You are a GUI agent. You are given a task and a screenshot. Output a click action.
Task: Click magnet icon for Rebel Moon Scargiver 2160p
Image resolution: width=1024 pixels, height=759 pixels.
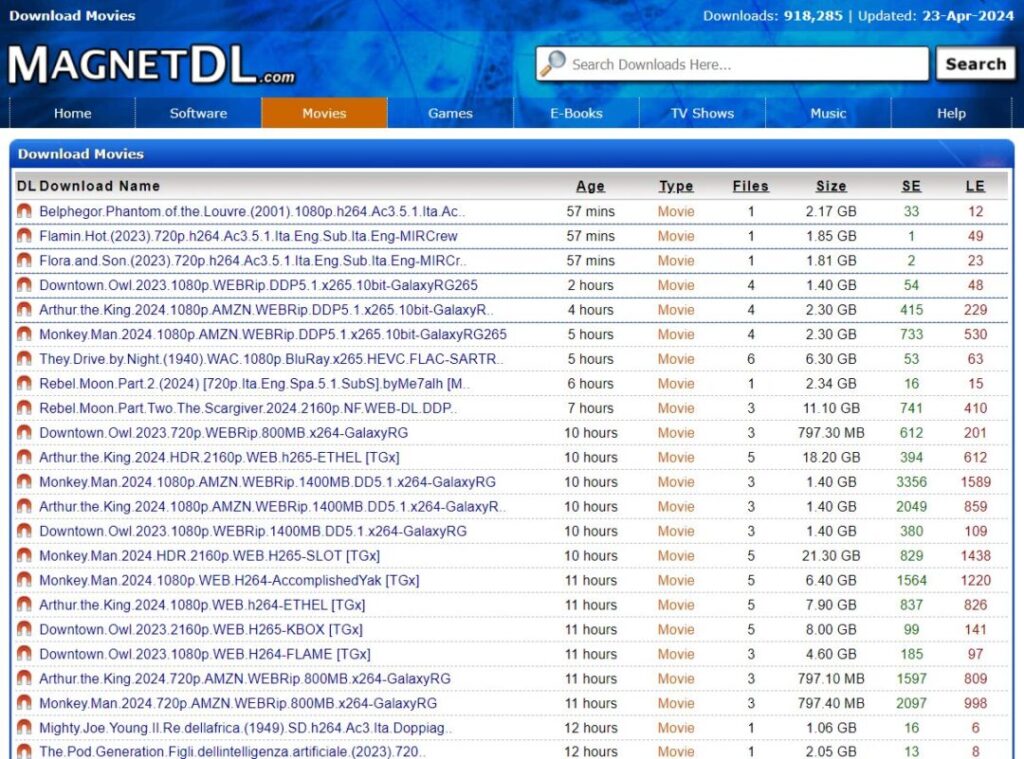click(x=24, y=408)
